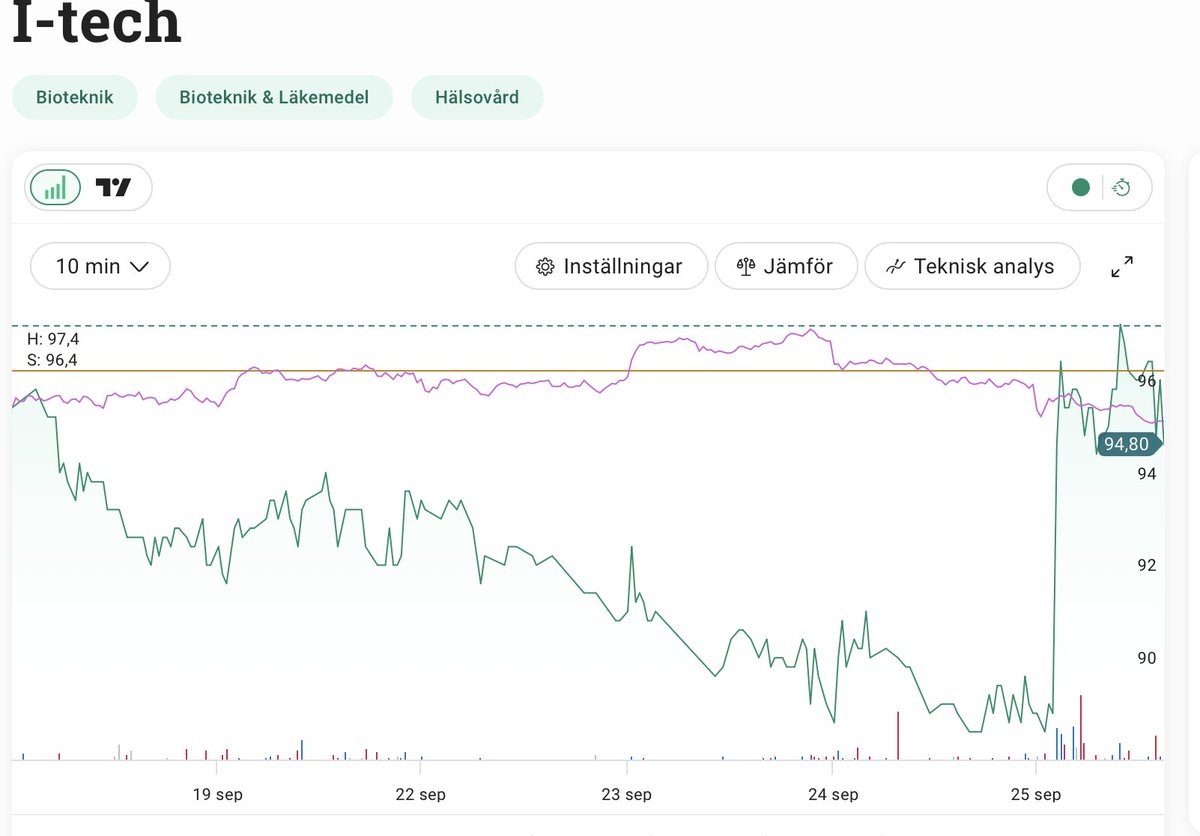Click the 22 sep date label

pos(420,795)
